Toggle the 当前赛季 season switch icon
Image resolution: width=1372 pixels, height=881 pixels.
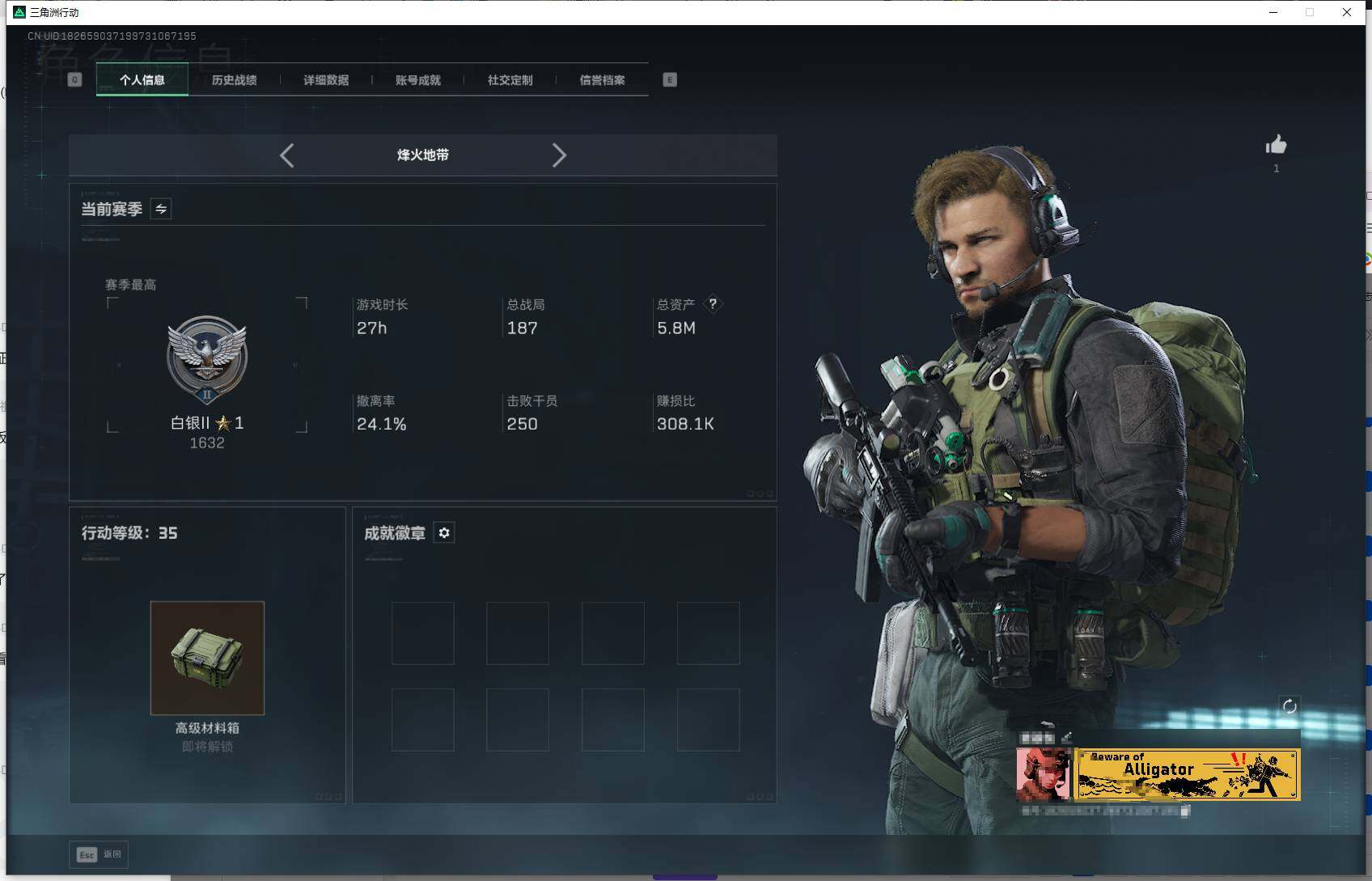(x=161, y=209)
